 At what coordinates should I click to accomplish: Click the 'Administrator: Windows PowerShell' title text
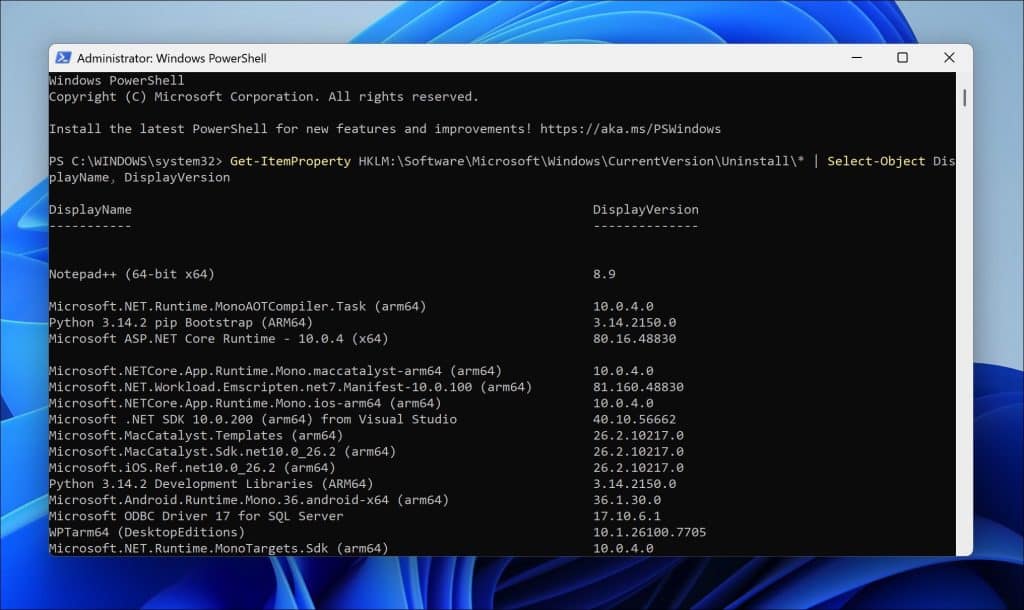(x=172, y=58)
